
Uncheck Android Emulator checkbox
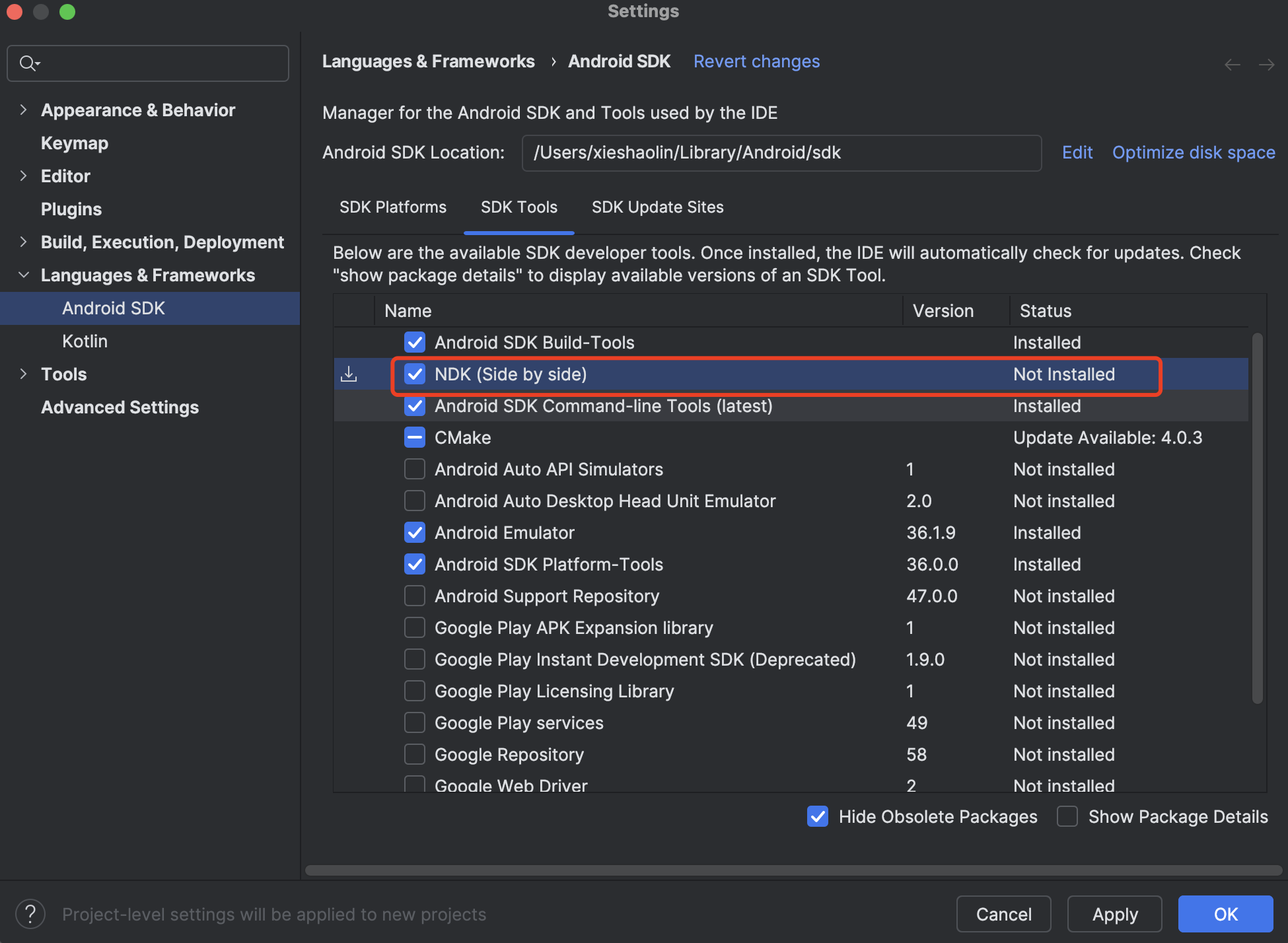[415, 533]
